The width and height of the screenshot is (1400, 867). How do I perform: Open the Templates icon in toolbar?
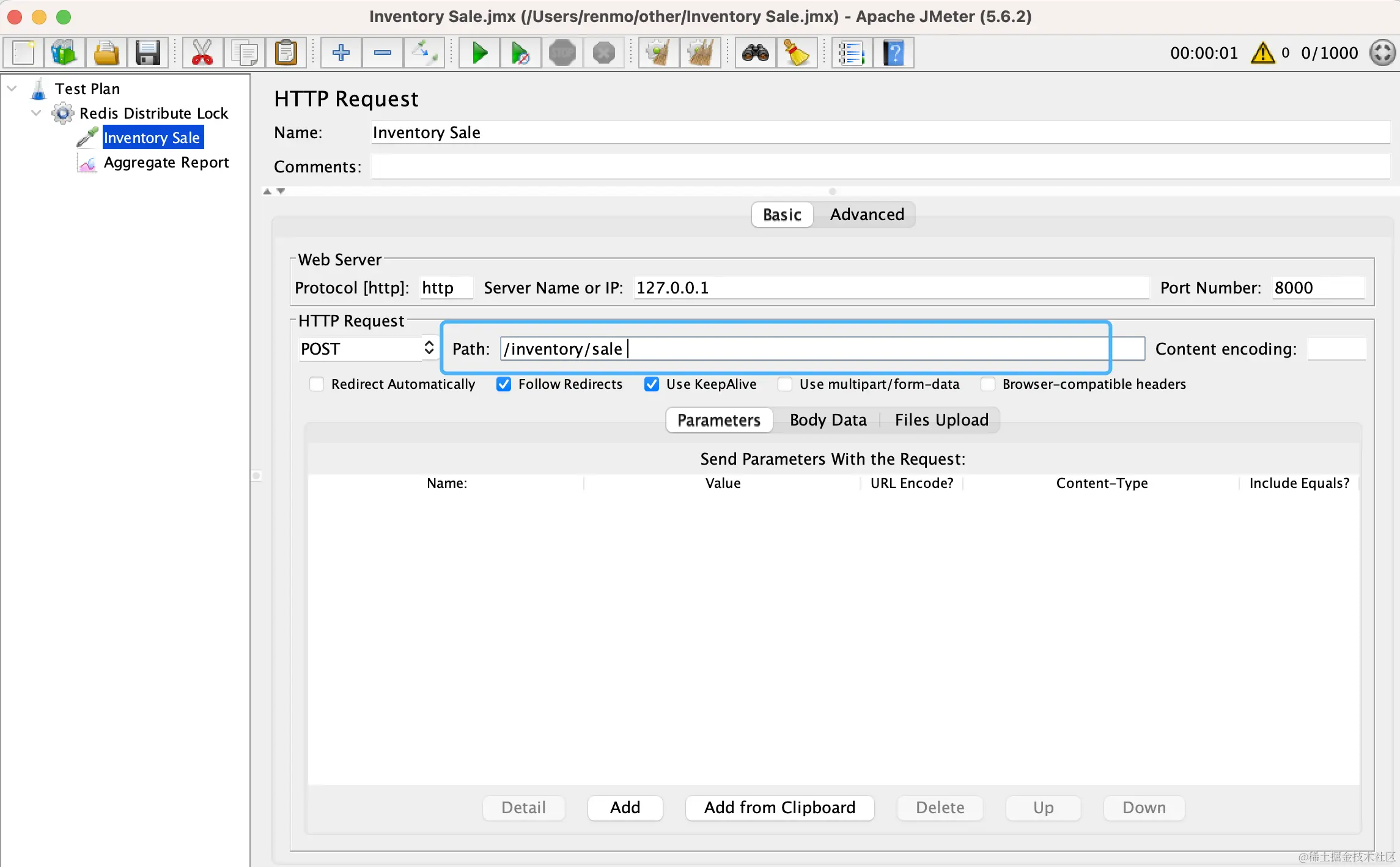pyautogui.click(x=65, y=53)
